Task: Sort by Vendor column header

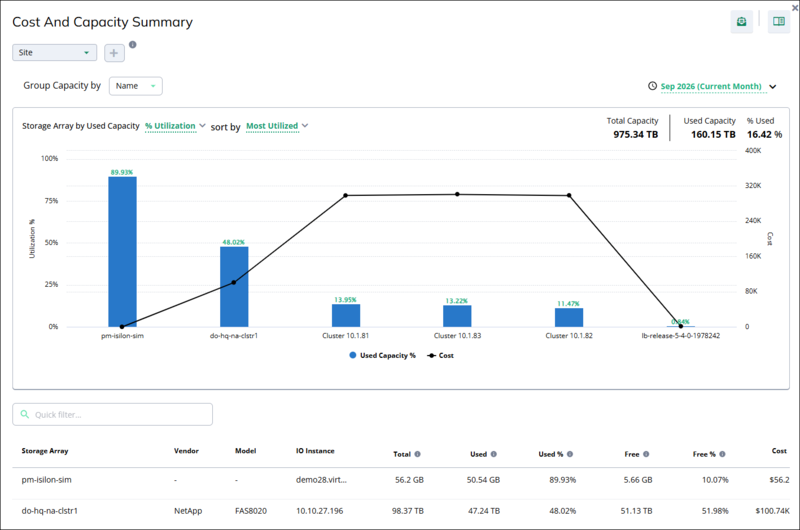Action: click(x=186, y=451)
